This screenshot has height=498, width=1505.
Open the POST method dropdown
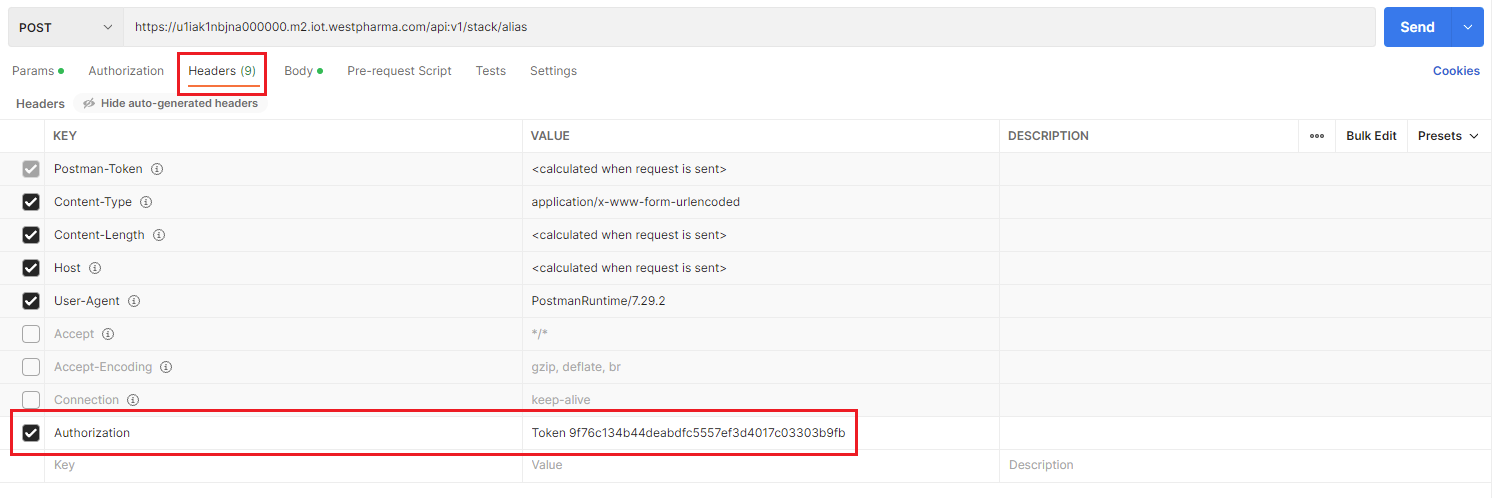click(66, 27)
